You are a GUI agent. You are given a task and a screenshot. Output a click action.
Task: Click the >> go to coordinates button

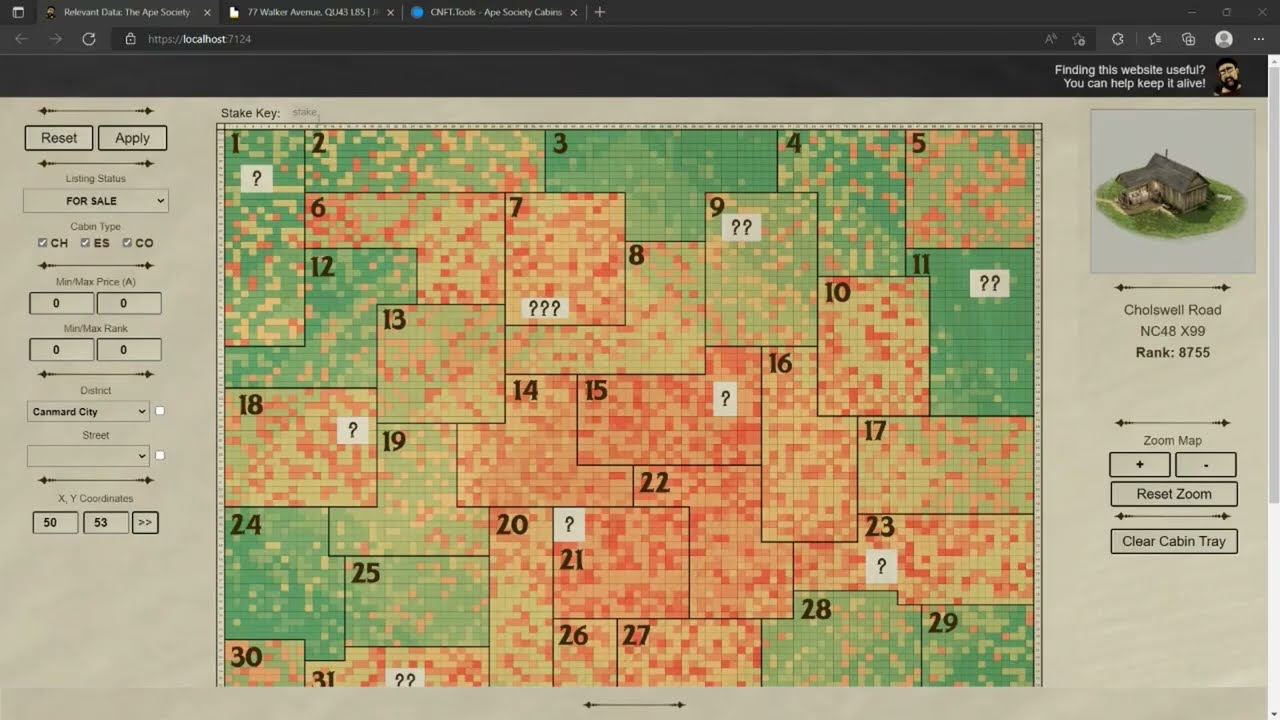145,522
